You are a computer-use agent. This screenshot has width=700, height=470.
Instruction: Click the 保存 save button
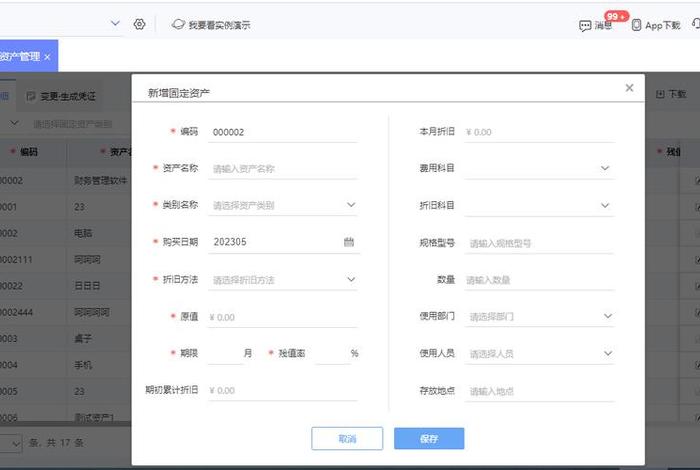pos(429,438)
